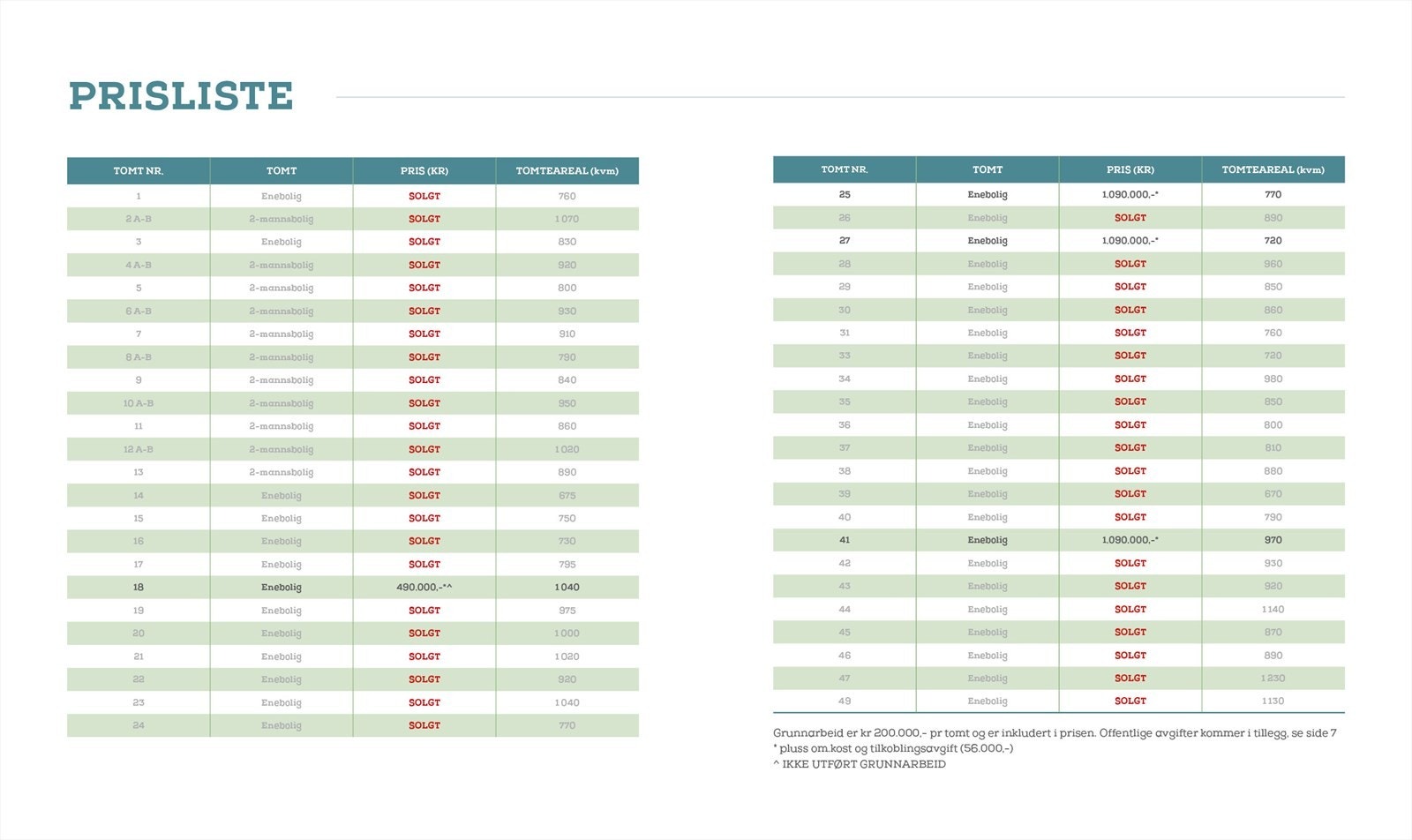Select the Grunnarbeid footnote text

pos(1055,733)
